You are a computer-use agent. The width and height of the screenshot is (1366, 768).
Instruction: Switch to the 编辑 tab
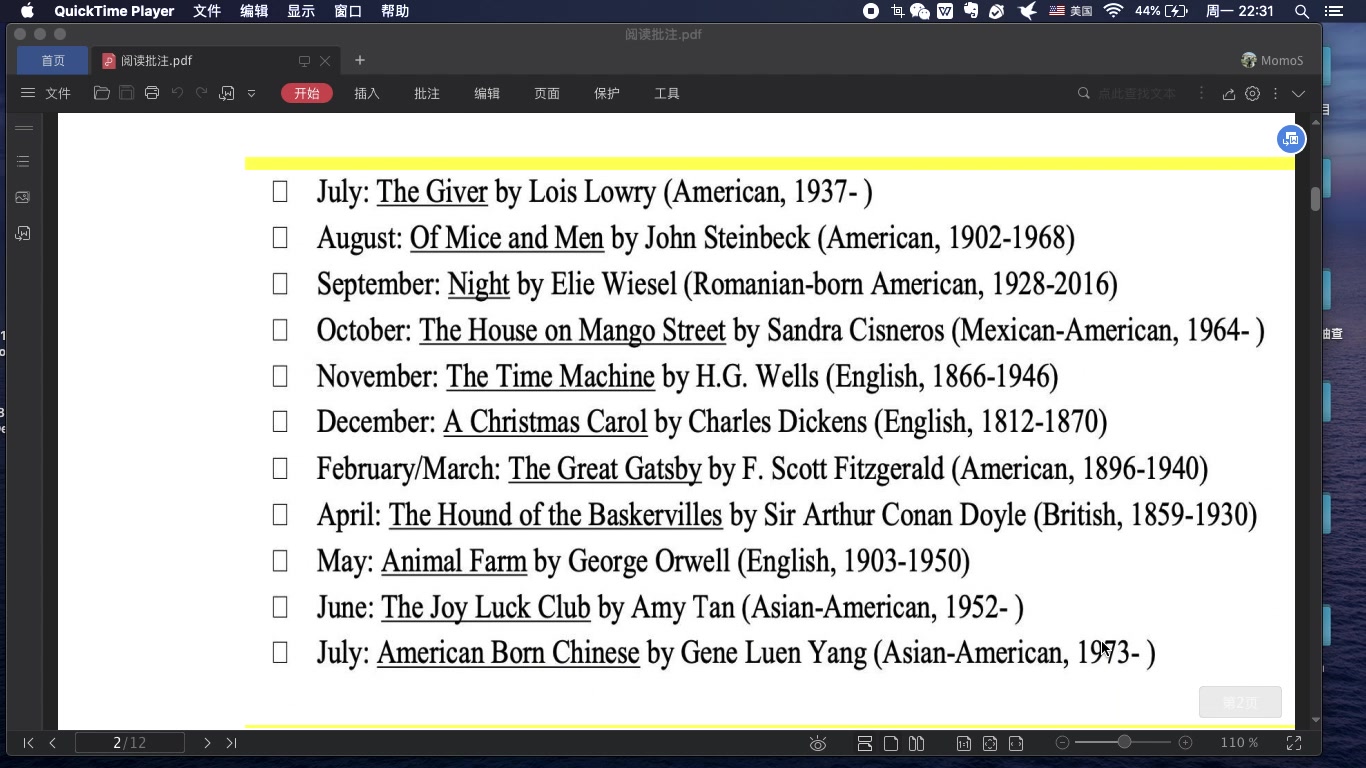point(487,93)
